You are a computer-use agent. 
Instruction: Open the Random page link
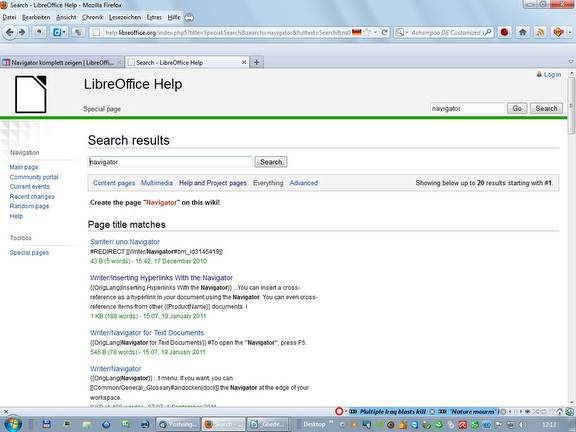point(29,206)
